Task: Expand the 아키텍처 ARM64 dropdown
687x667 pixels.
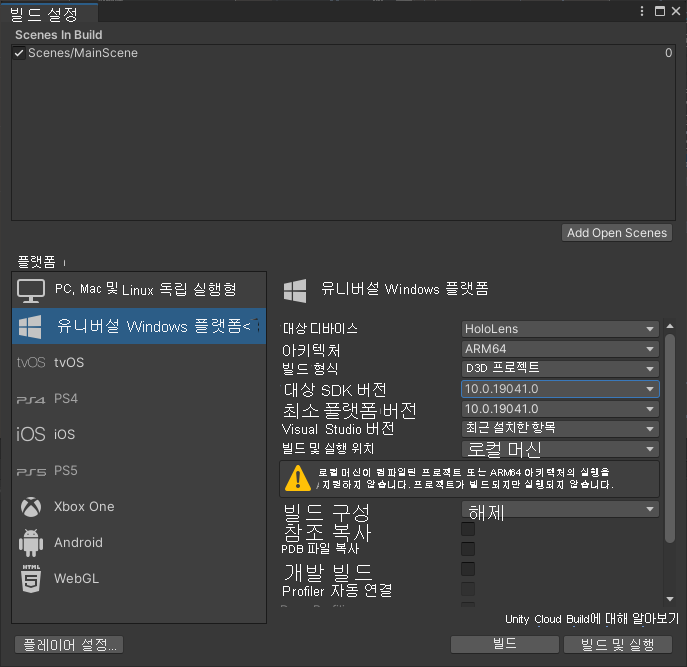Action: click(x=560, y=349)
